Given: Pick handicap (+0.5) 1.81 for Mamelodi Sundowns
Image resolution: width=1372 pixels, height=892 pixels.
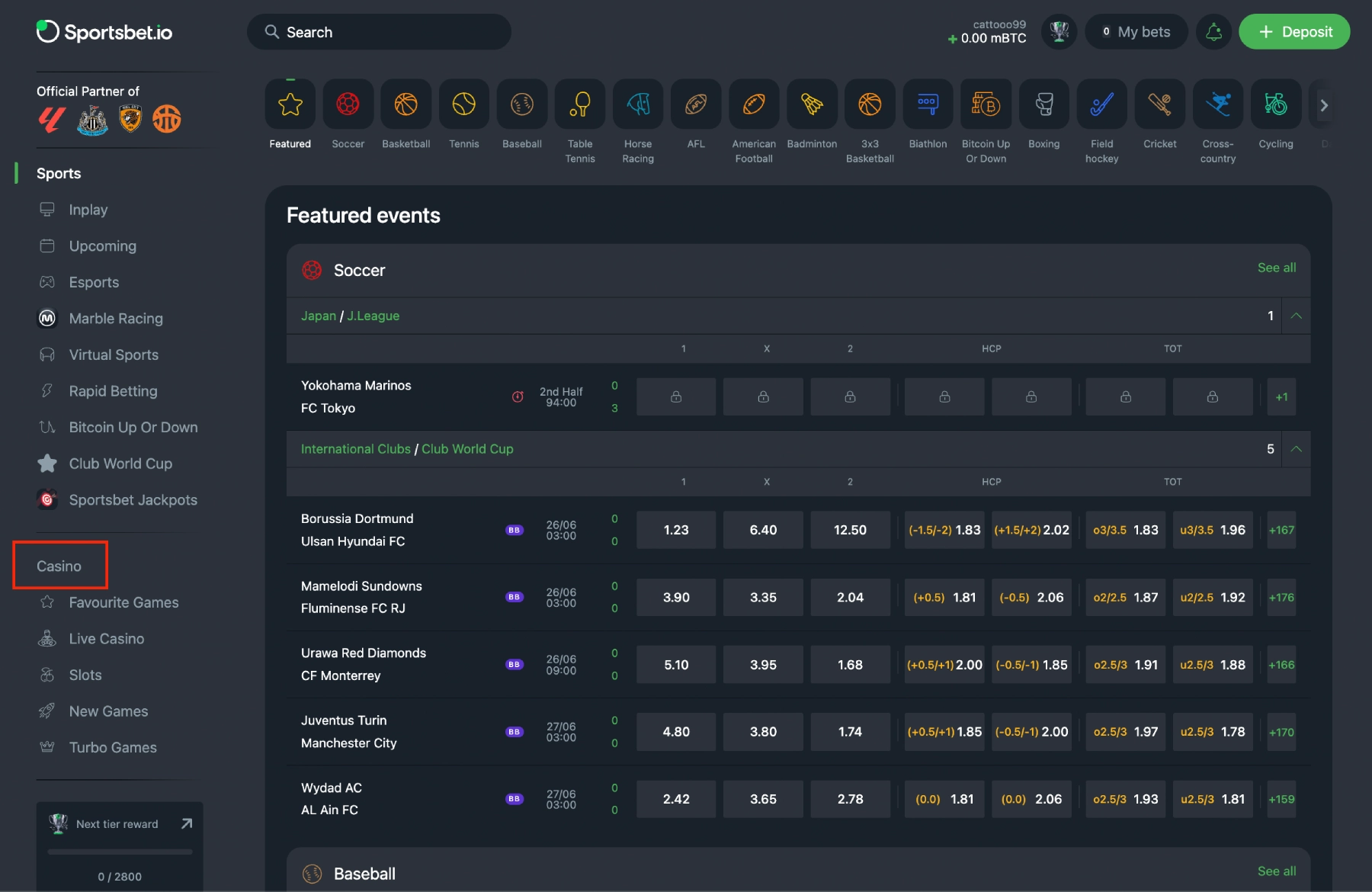Looking at the screenshot, I should [x=944, y=598].
